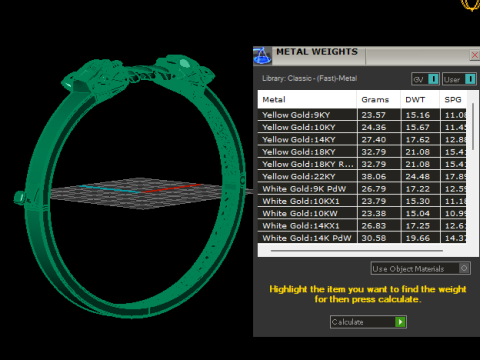
Task: Select the Yellow Gold:18KY row
Action: [x=362, y=152]
